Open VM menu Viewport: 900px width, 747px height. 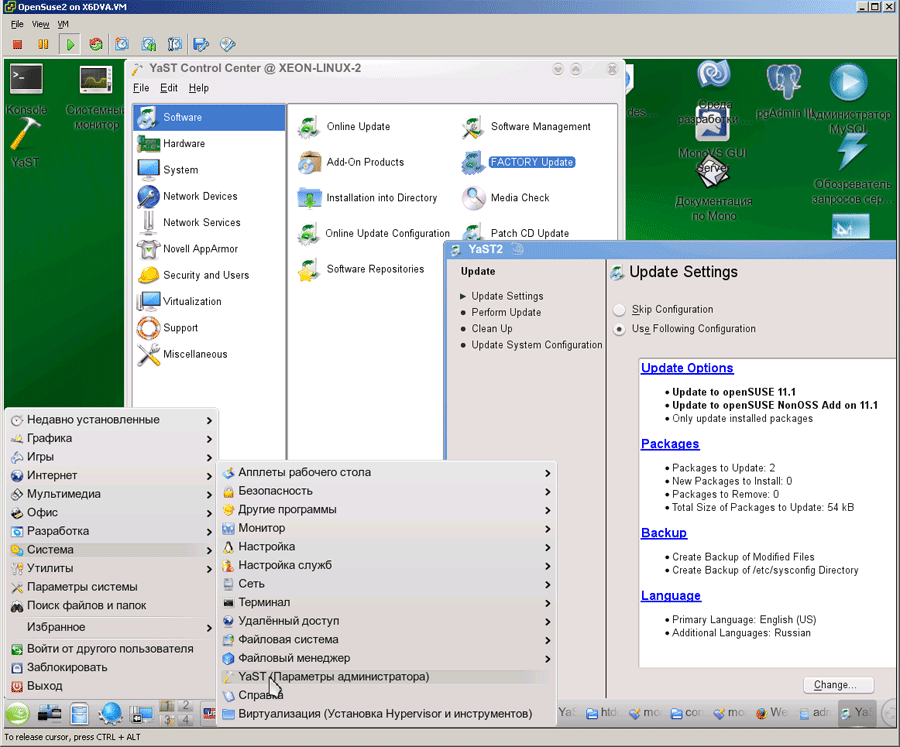coord(63,24)
